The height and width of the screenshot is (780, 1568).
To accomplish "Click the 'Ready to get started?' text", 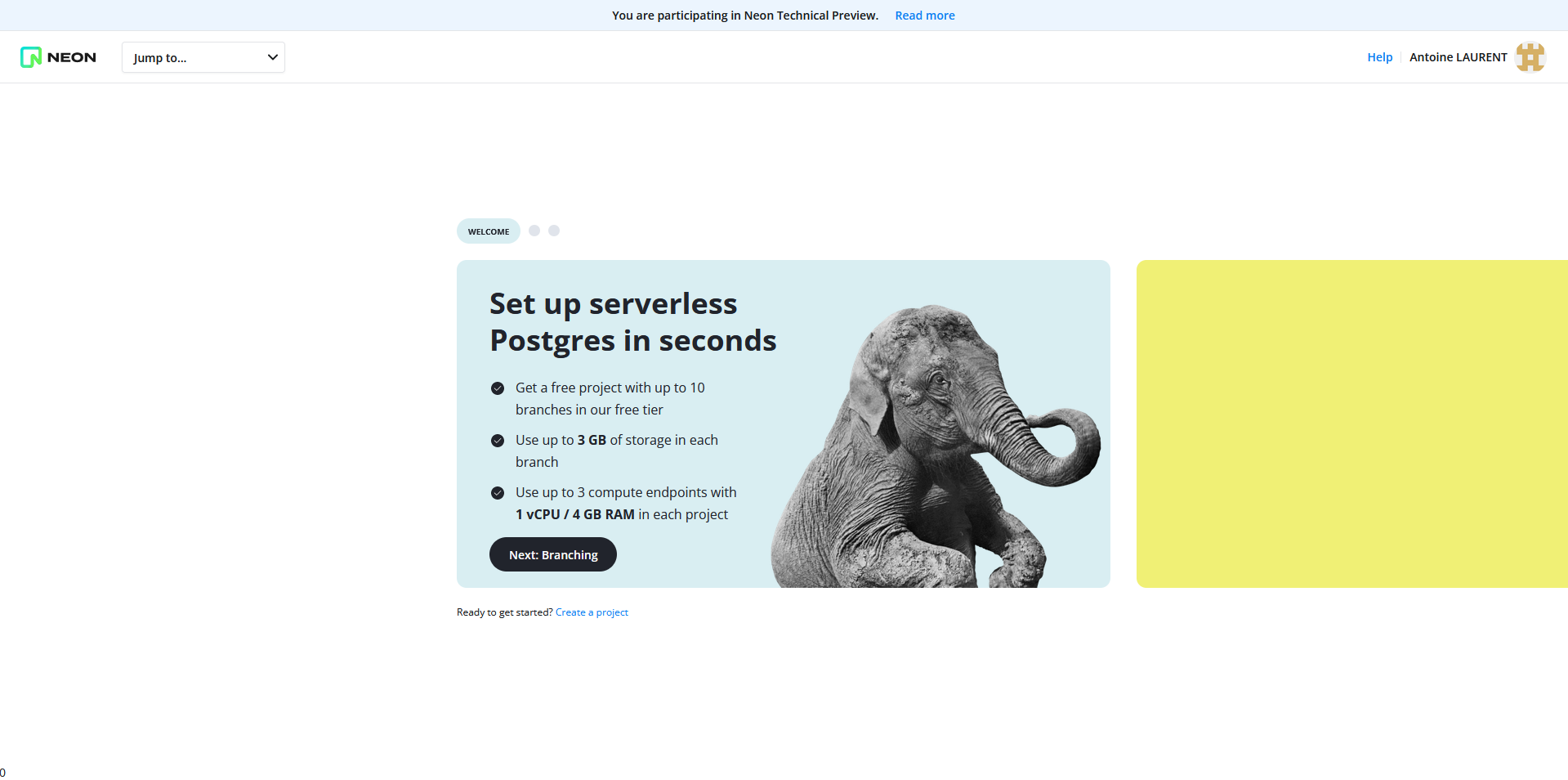I will pyautogui.click(x=505, y=612).
